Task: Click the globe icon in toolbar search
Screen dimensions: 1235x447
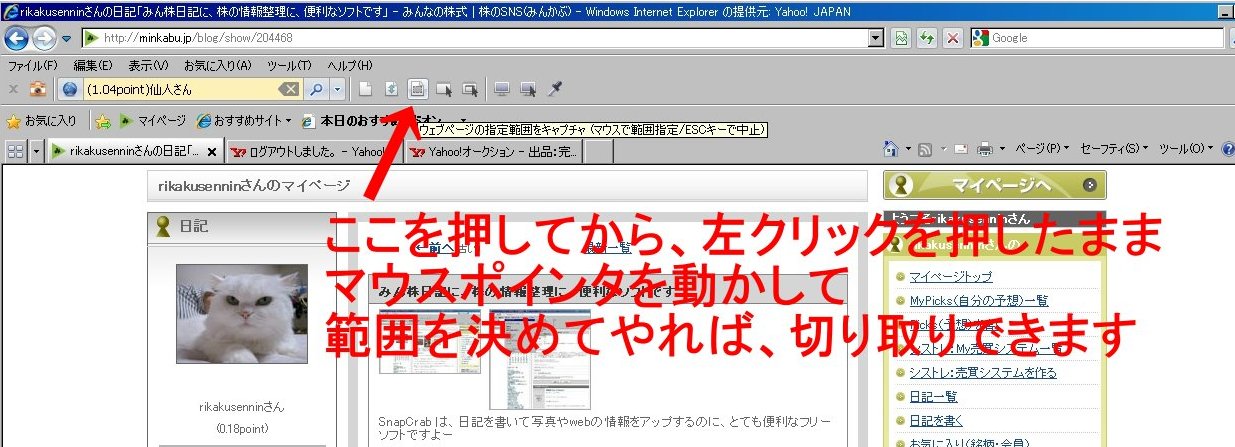Action: pos(70,89)
